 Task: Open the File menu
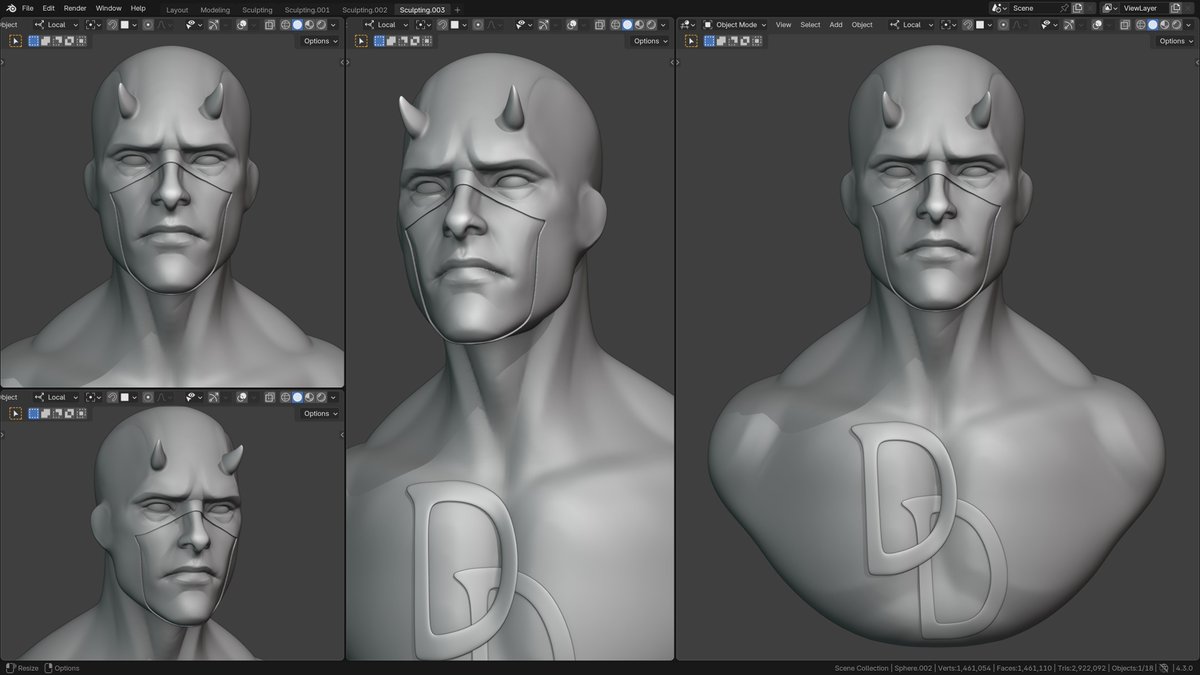tap(28, 8)
